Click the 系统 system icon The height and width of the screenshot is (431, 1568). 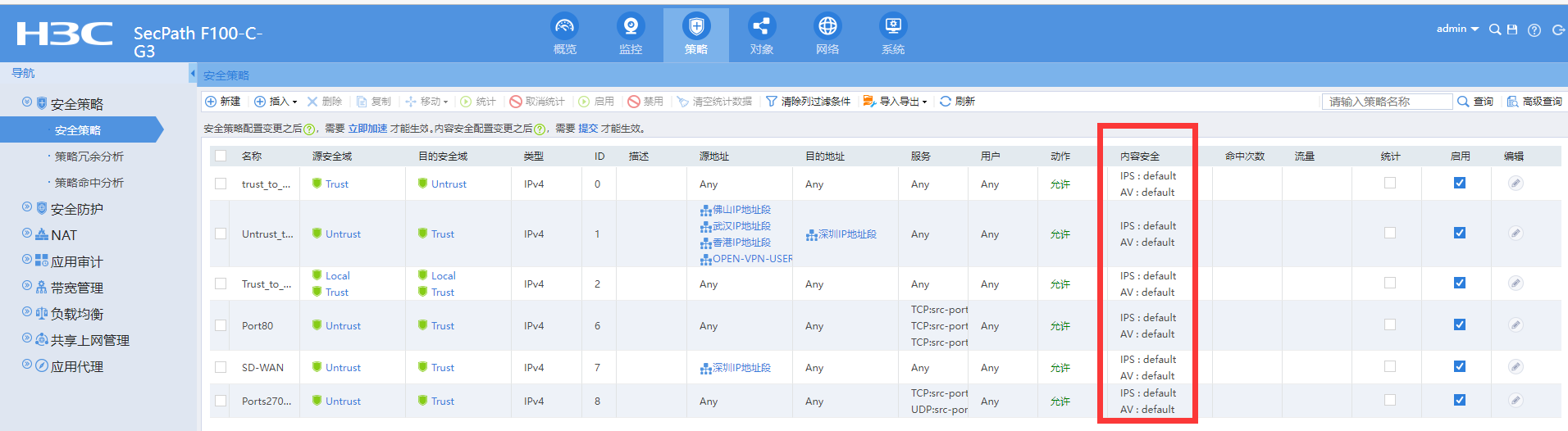point(893,27)
